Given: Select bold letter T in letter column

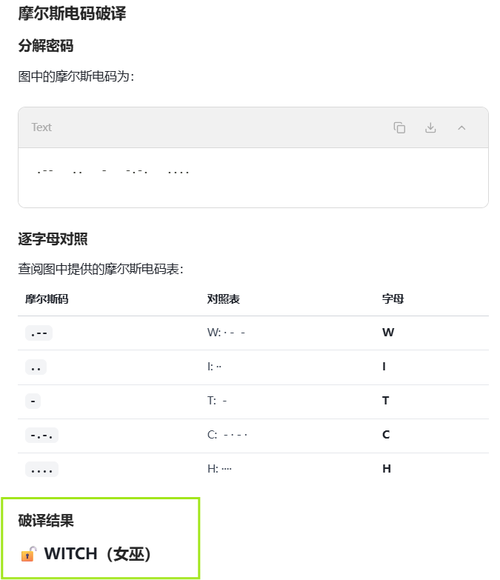Looking at the screenshot, I should [x=385, y=401].
